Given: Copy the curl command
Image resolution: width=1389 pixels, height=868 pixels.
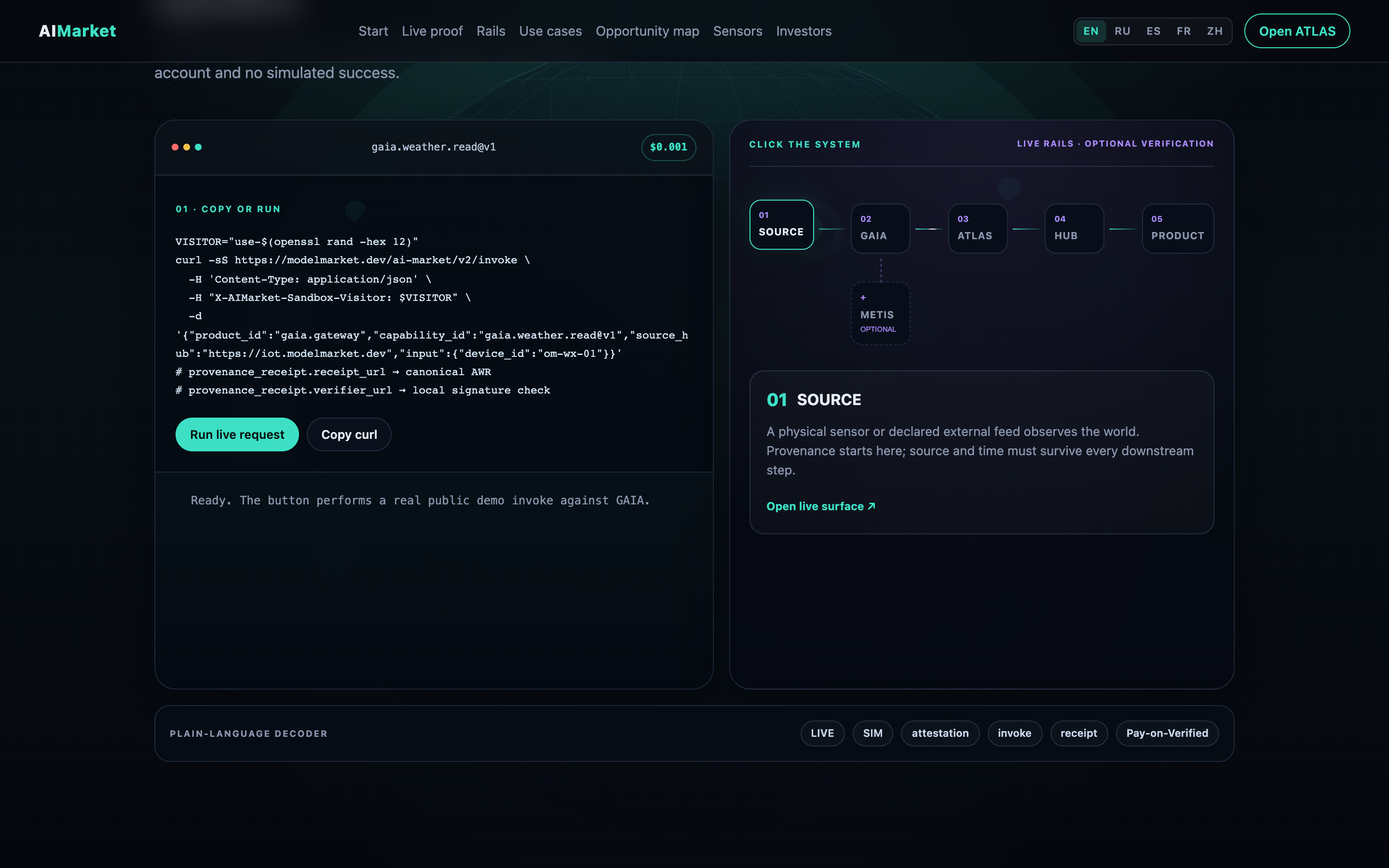Looking at the screenshot, I should click(x=349, y=434).
